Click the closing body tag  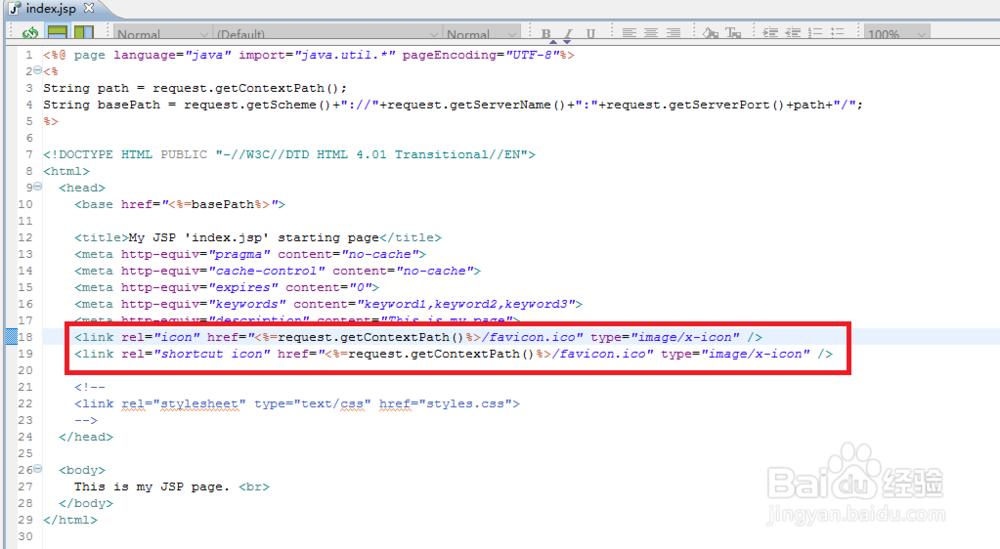(x=85, y=503)
